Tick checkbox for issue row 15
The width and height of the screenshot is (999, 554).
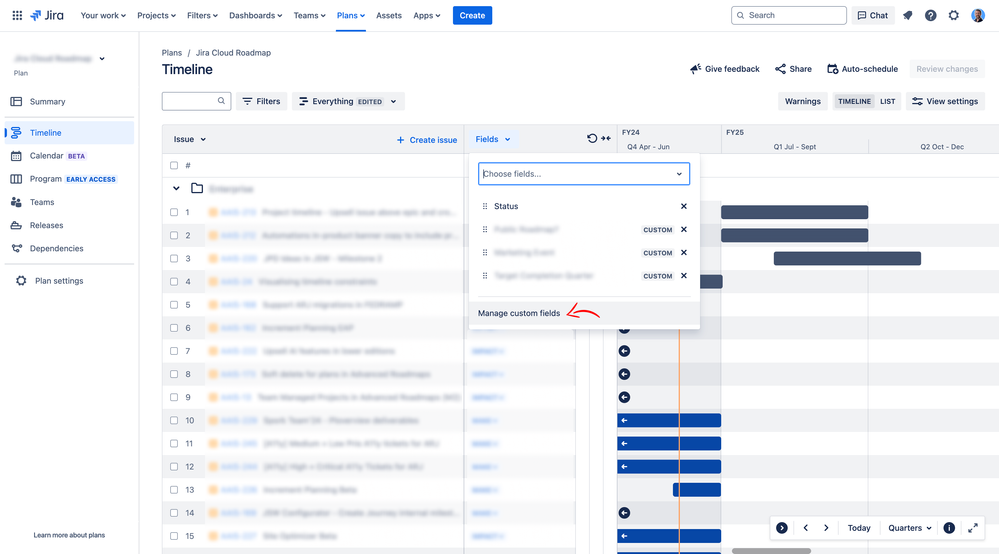(174, 536)
